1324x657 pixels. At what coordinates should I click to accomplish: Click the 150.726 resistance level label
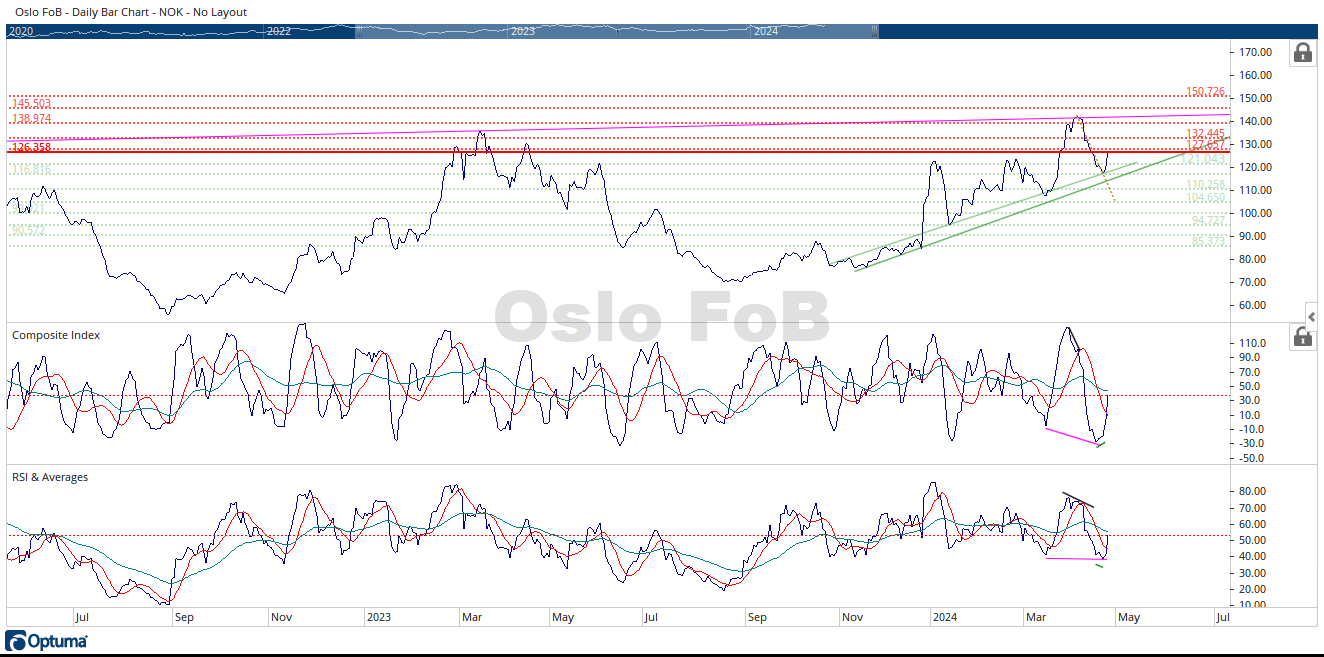(1205, 92)
